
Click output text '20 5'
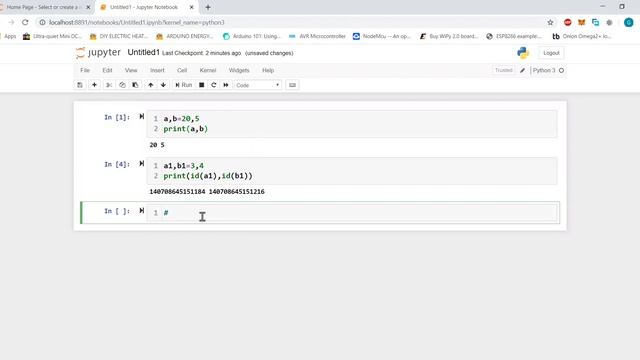157,145
